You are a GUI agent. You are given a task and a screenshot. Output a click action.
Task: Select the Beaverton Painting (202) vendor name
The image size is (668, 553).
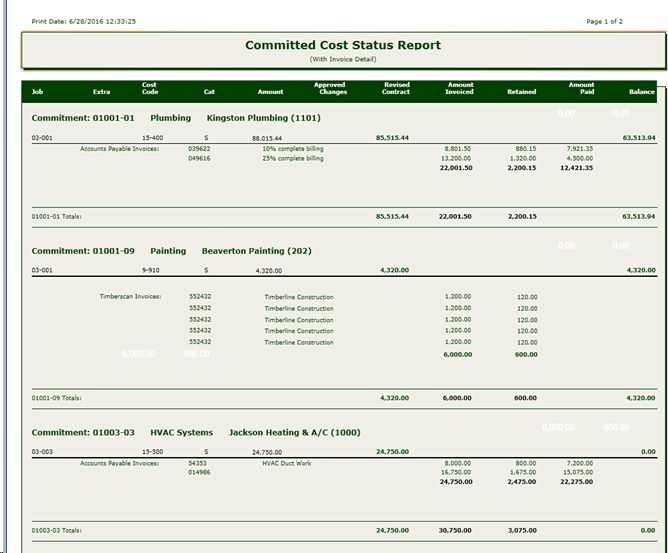[257, 251]
